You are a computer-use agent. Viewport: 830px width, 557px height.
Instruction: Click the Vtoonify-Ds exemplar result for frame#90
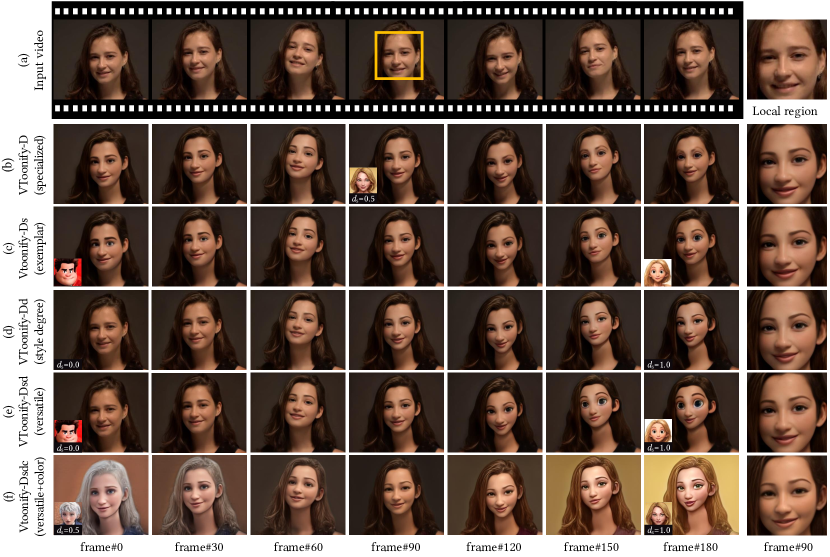tap(396, 247)
